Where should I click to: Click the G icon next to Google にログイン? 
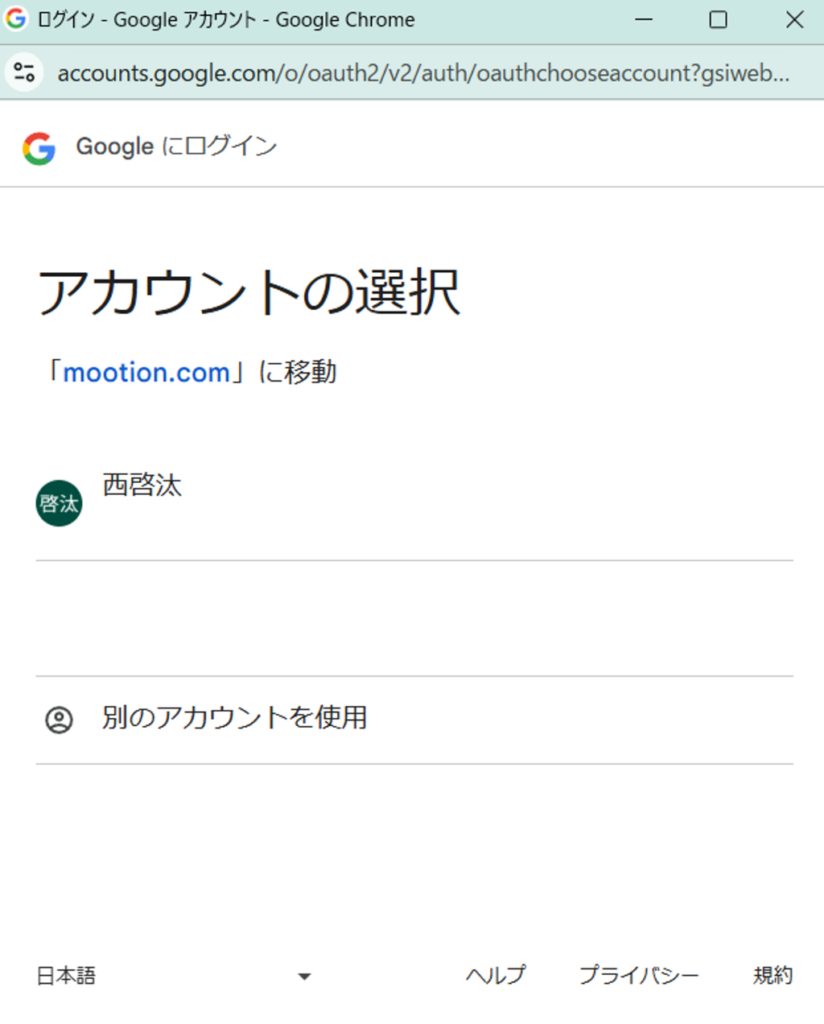(x=37, y=146)
